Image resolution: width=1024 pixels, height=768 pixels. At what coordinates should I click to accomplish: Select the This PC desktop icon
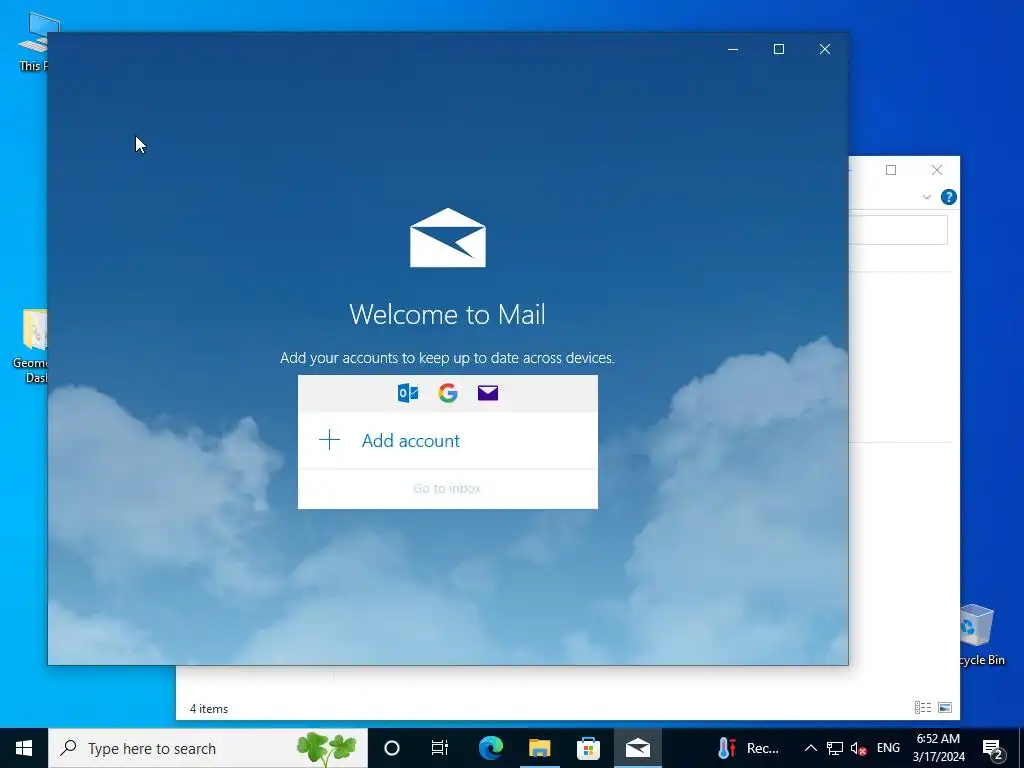point(34,42)
